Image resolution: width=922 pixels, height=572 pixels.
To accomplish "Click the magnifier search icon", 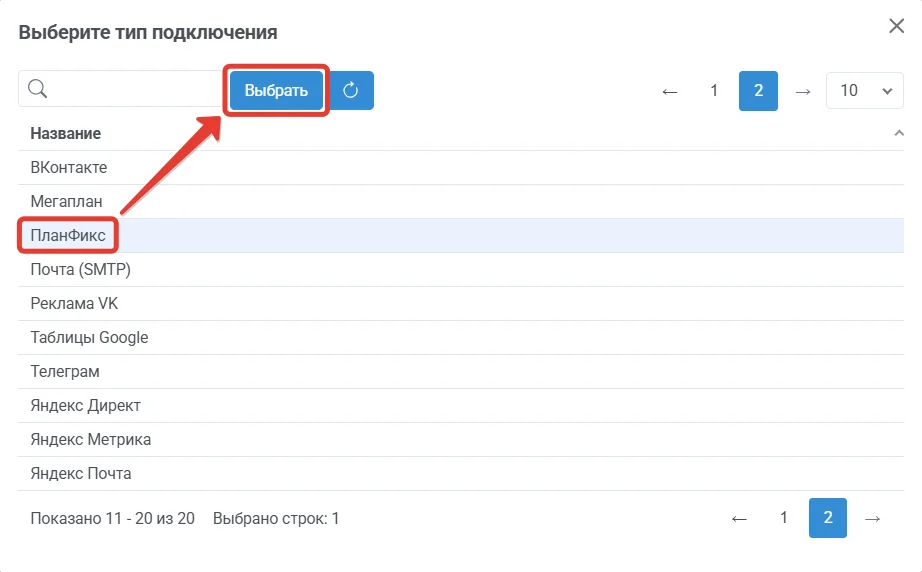I will pos(38,89).
